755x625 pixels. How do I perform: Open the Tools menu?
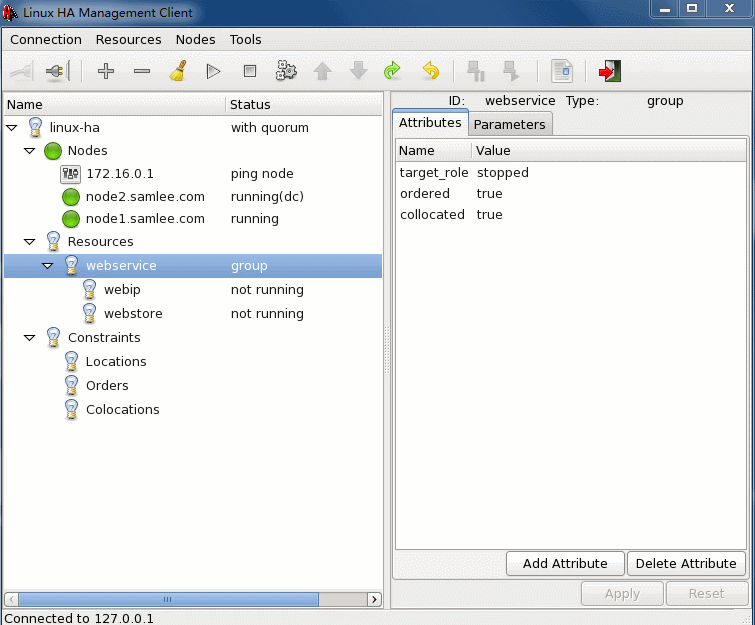pyautogui.click(x=246, y=39)
